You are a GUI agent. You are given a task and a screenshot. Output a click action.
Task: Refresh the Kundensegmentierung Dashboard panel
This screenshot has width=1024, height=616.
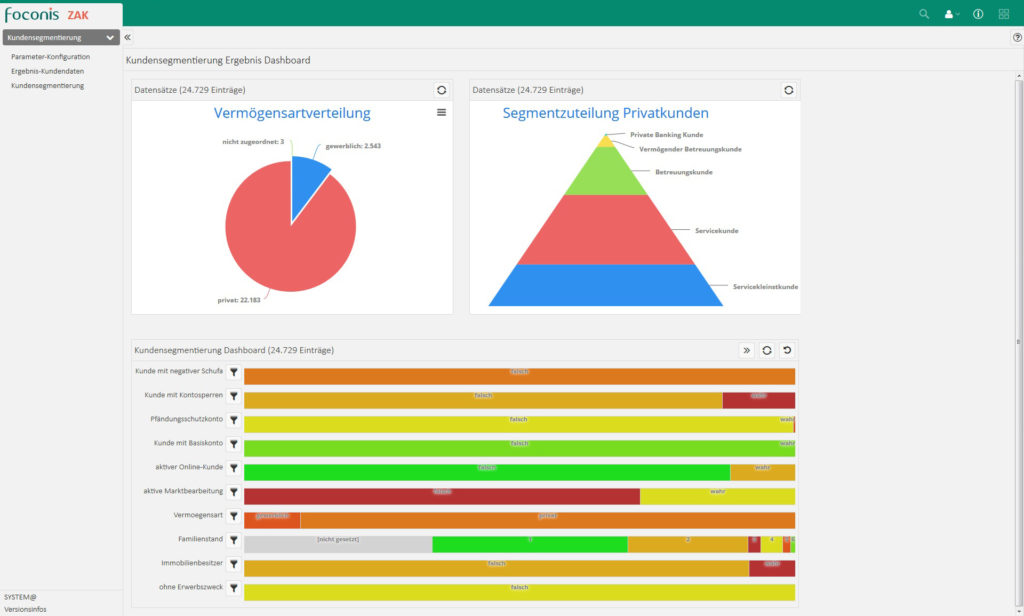pos(767,351)
